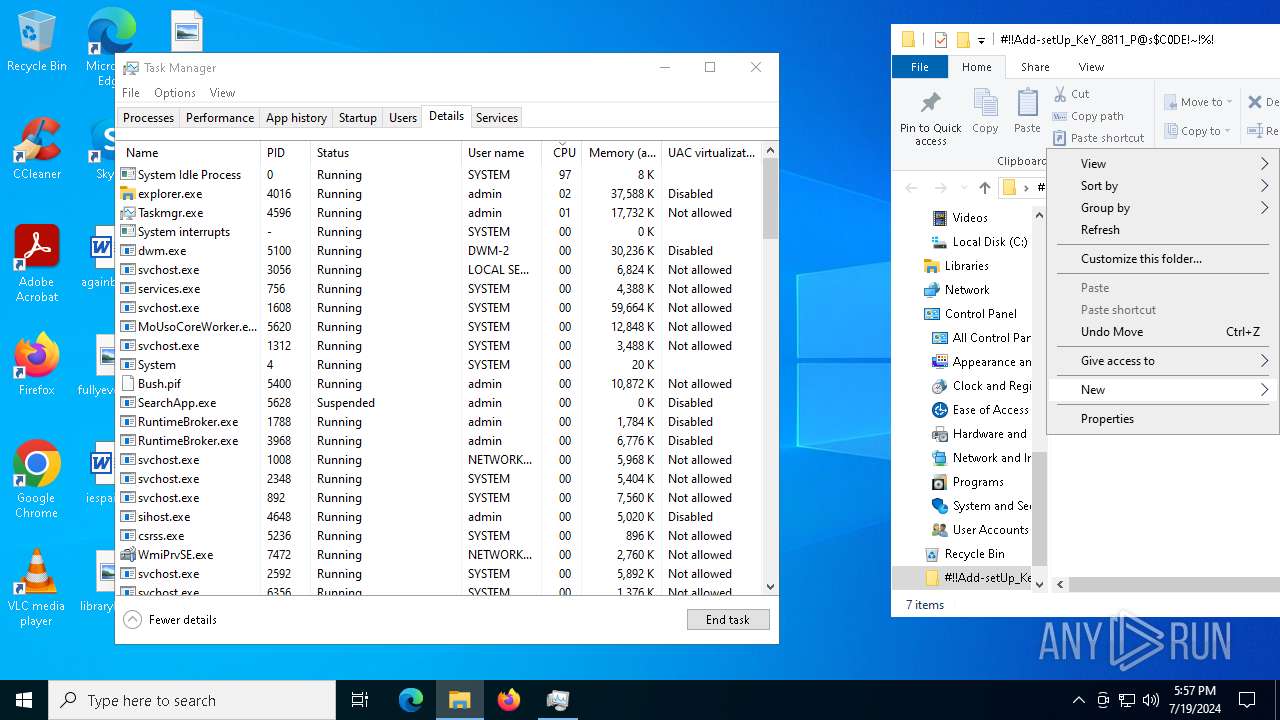Image resolution: width=1280 pixels, height=720 pixels.
Task: Switch to the Startup tab
Action: tap(357, 118)
